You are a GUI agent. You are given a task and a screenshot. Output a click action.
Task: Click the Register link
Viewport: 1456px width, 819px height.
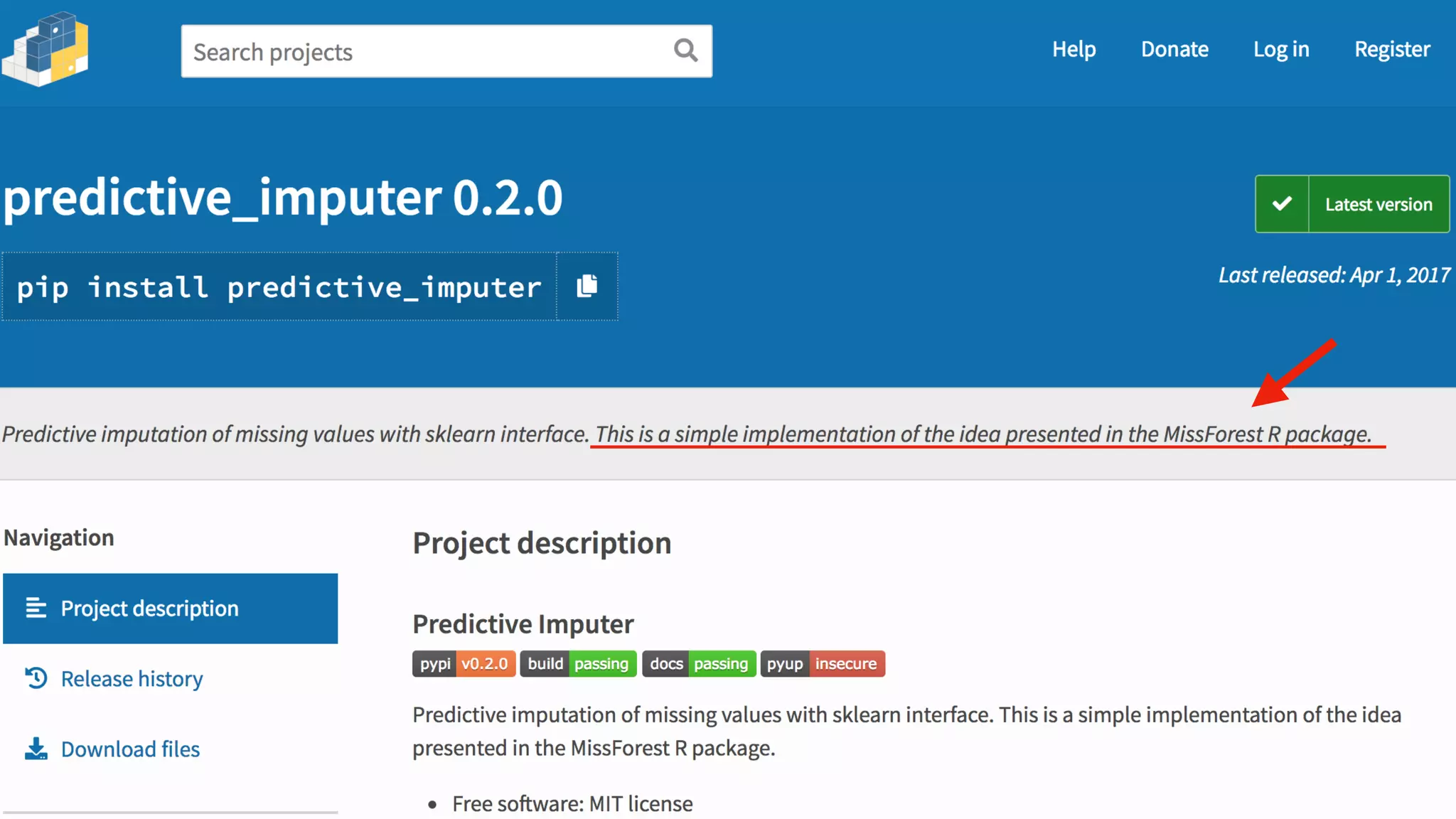click(x=1392, y=49)
